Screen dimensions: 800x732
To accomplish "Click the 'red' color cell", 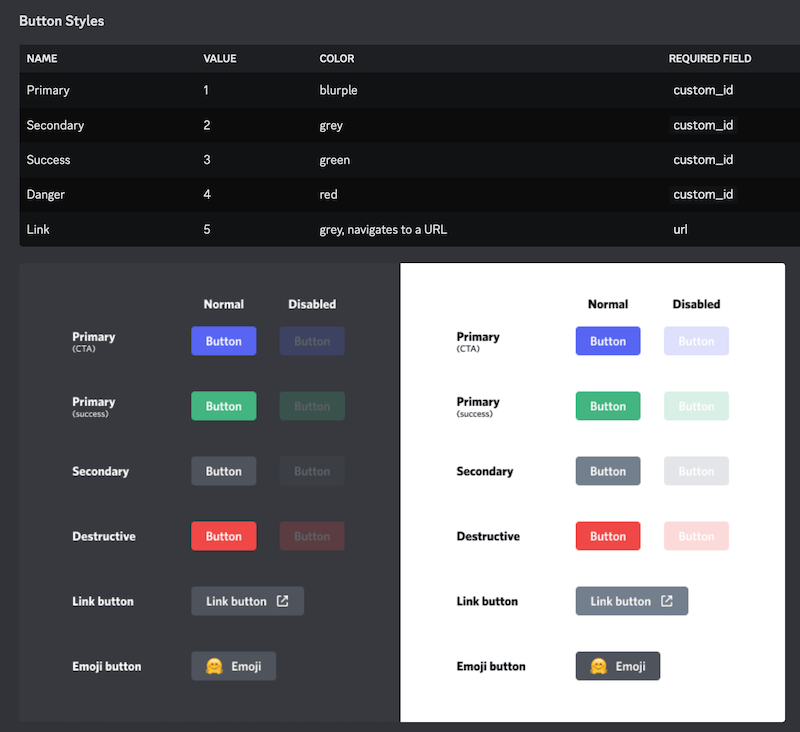I will pyautogui.click(x=328, y=194).
